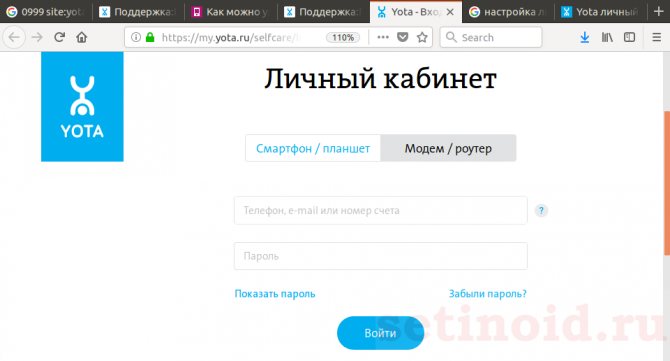Select the Смартфон / планшет option
The height and width of the screenshot is (361, 670).
click(x=313, y=148)
